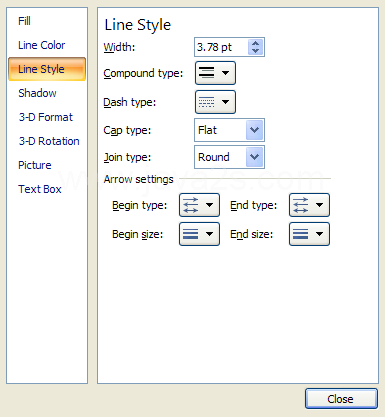Open the Dash type dropdown

tap(215, 102)
